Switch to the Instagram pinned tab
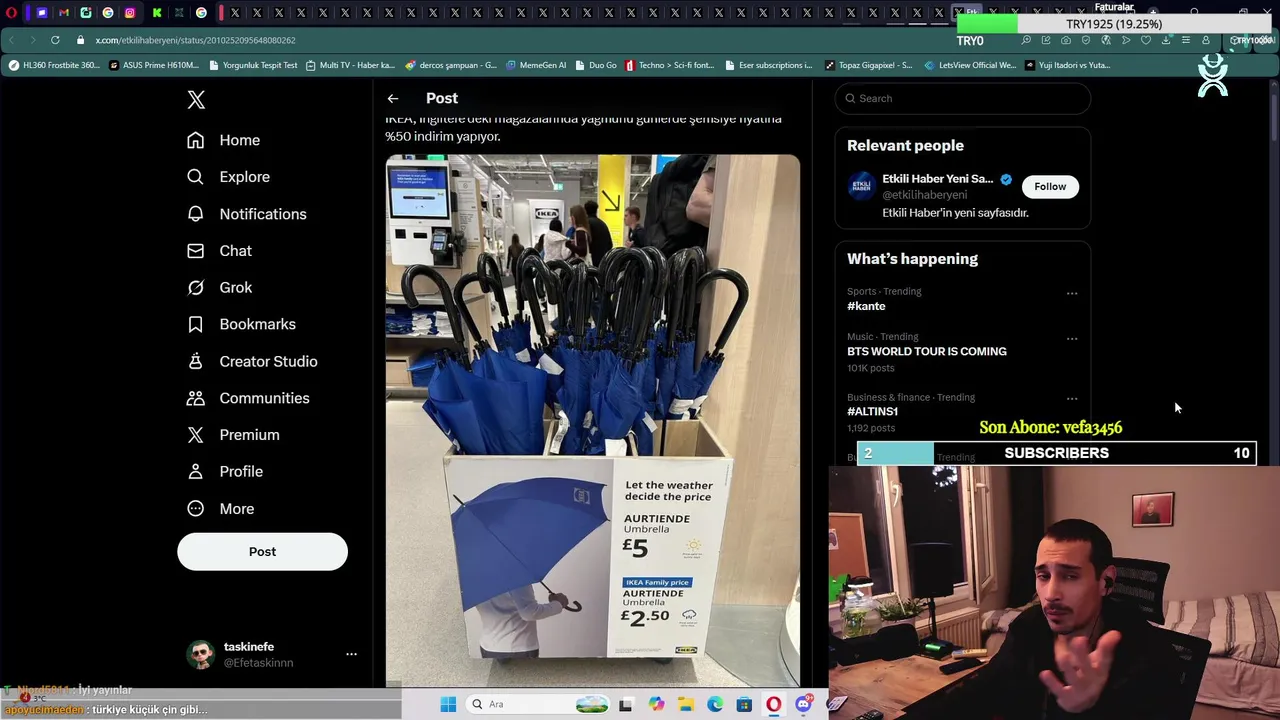The image size is (1280, 720). 130,13
